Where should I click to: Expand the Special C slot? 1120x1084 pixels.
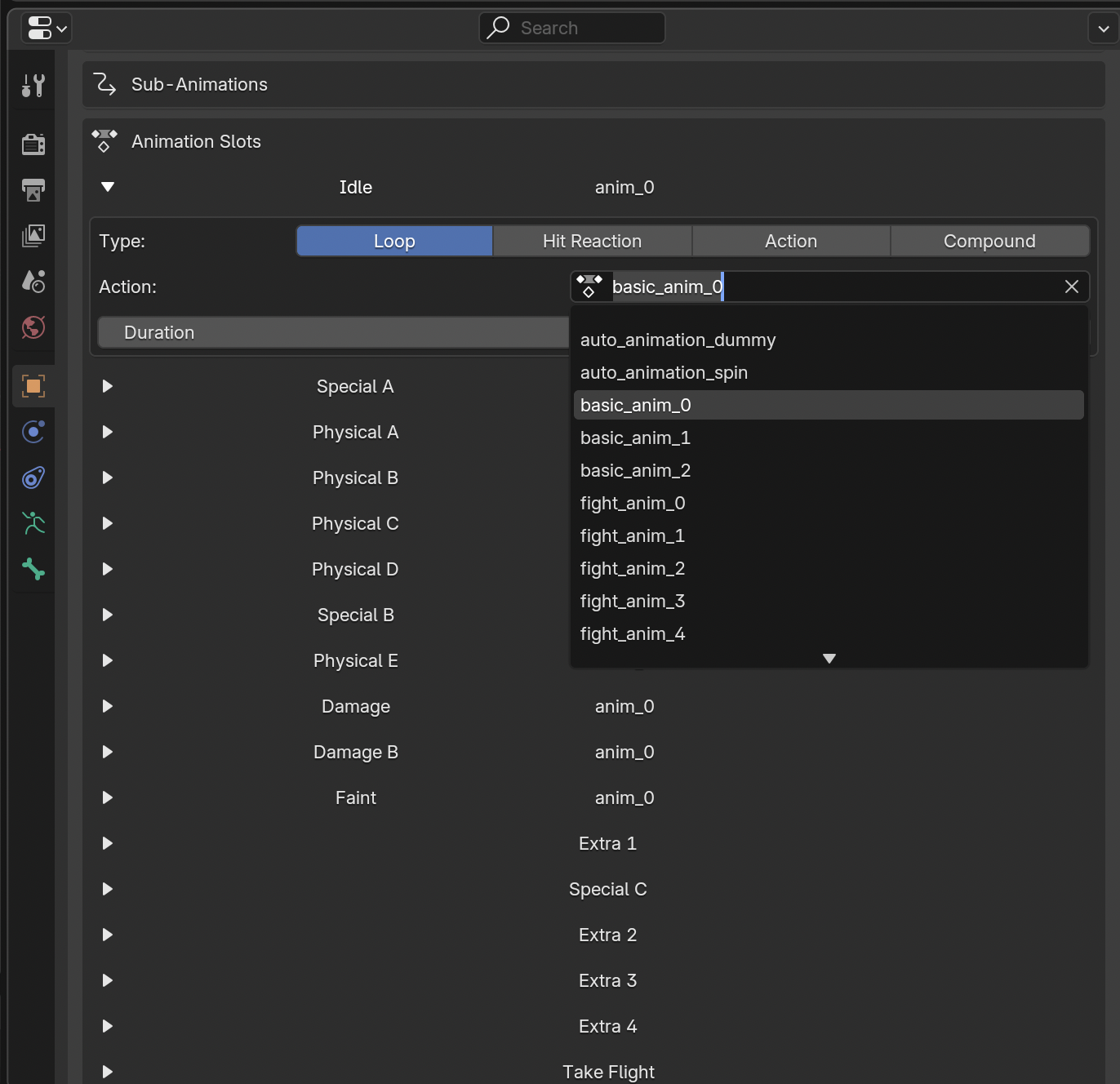click(x=108, y=889)
